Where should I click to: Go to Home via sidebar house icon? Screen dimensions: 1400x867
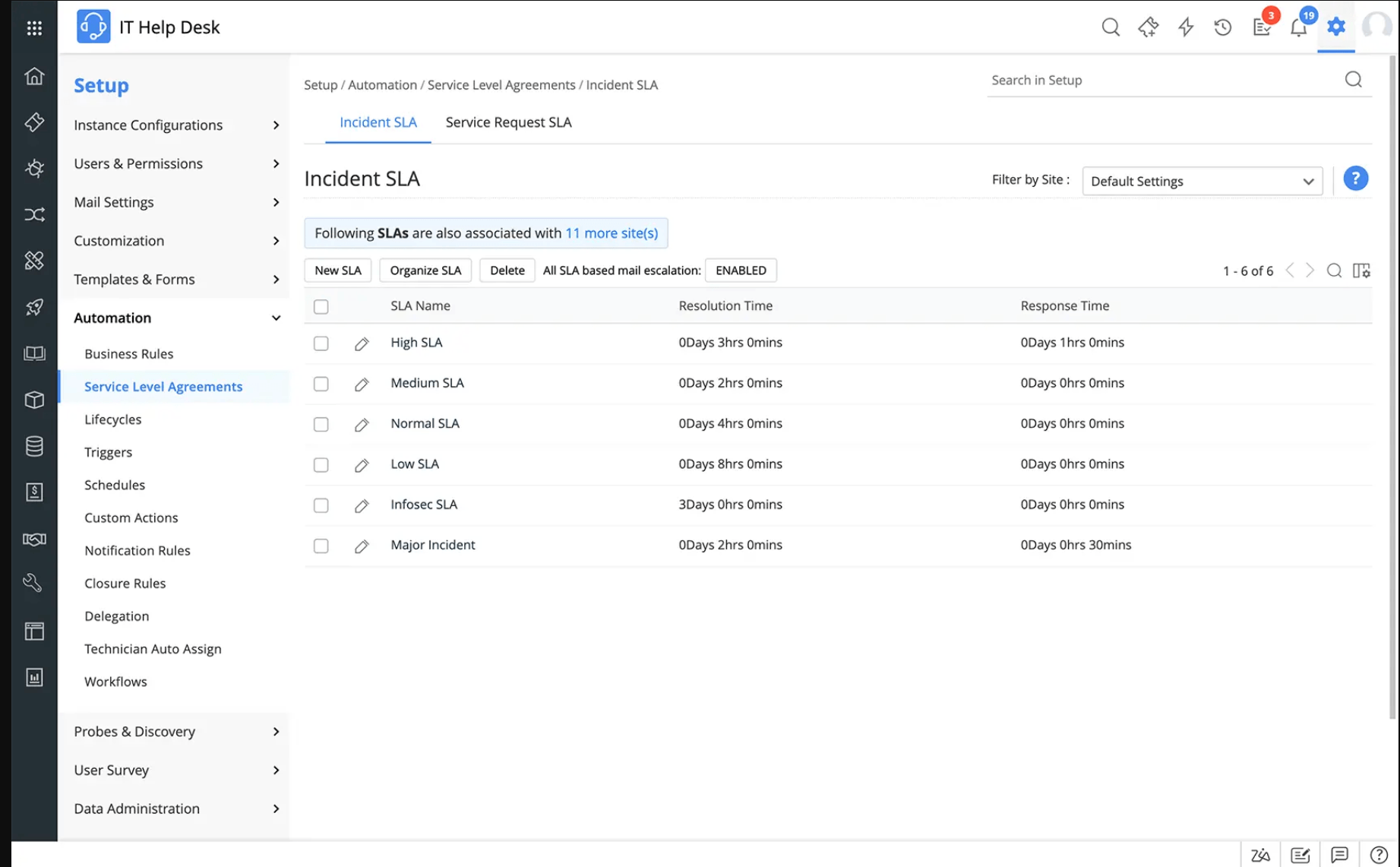[x=34, y=76]
